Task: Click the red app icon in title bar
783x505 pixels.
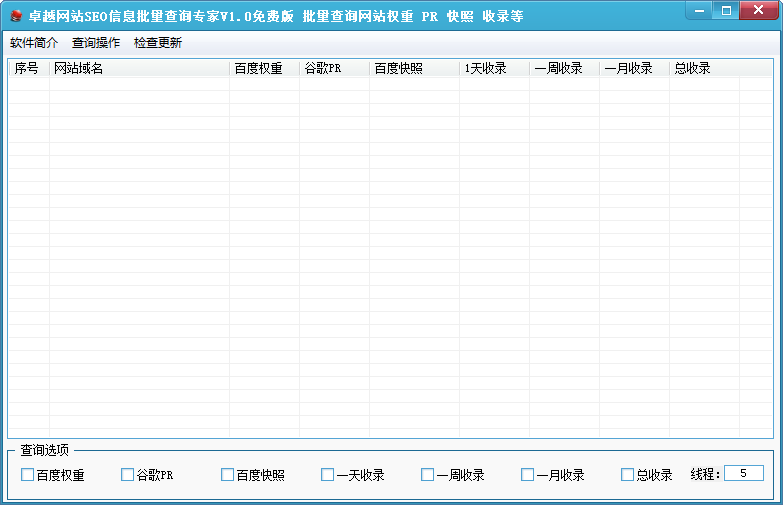Action: (16, 16)
